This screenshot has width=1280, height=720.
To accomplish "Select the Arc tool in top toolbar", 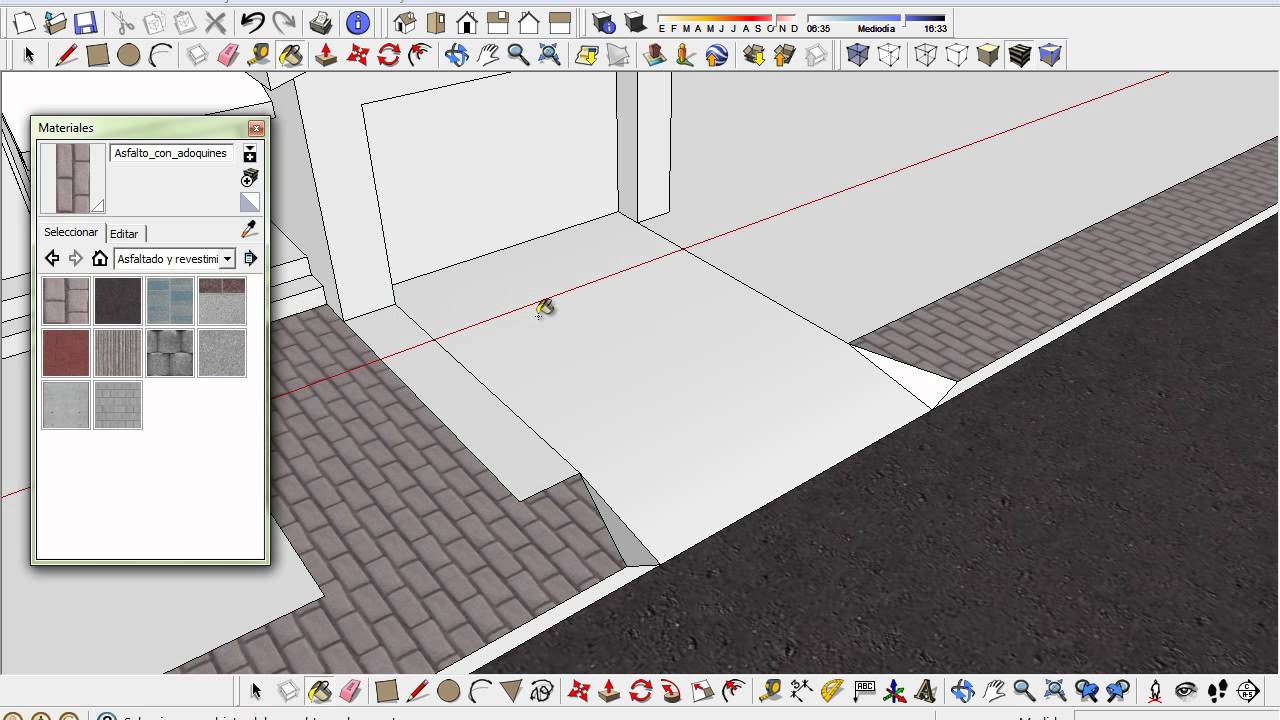I will click(160, 55).
